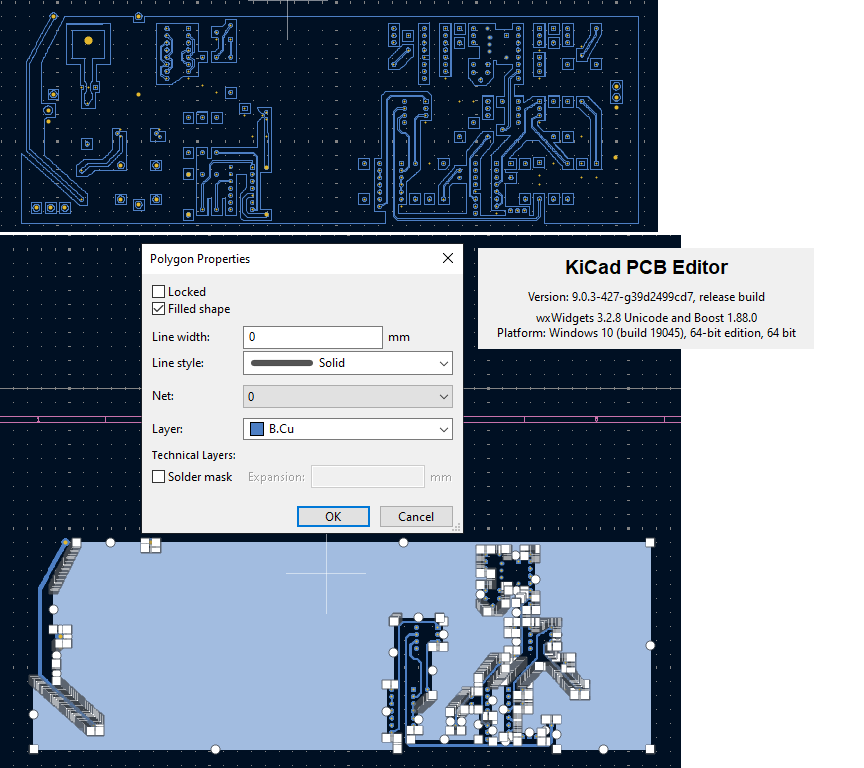The image size is (864, 768).
Task: Click the Technical Layers label
Action: point(193,455)
